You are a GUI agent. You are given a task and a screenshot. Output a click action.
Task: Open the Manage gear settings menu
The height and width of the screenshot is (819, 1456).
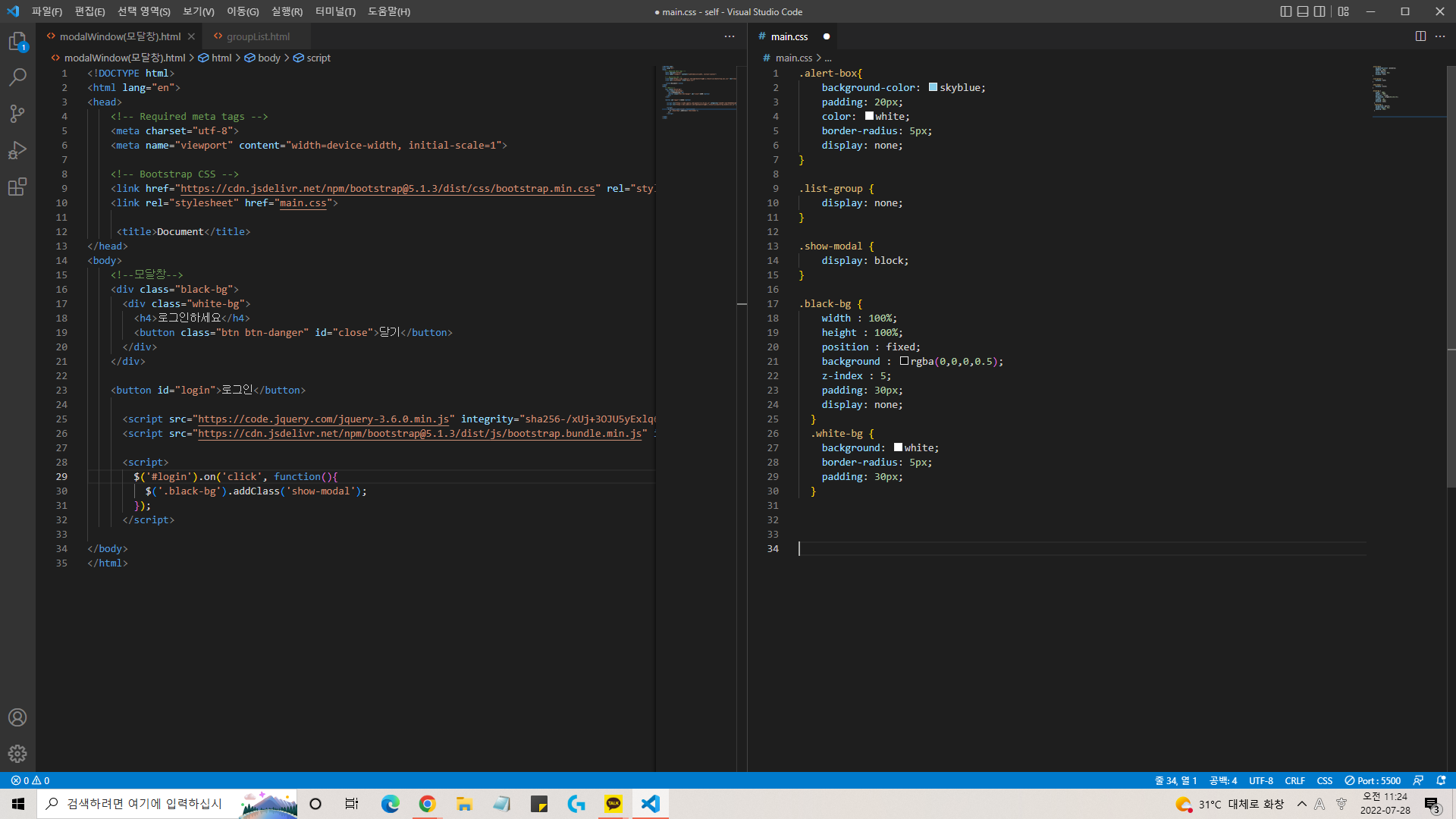pos(17,754)
